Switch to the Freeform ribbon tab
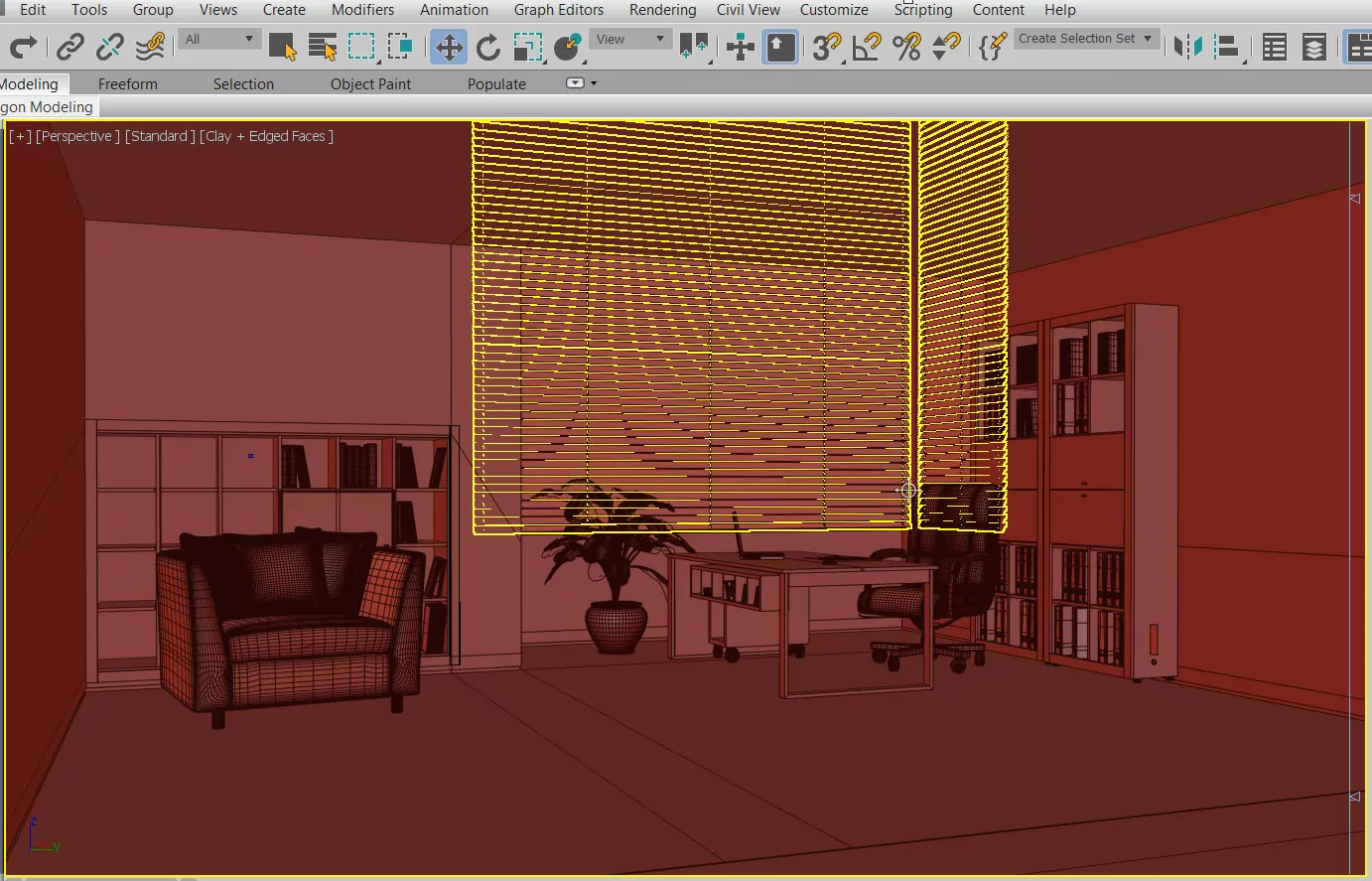The width and height of the screenshot is (1372, 881). 127,84
